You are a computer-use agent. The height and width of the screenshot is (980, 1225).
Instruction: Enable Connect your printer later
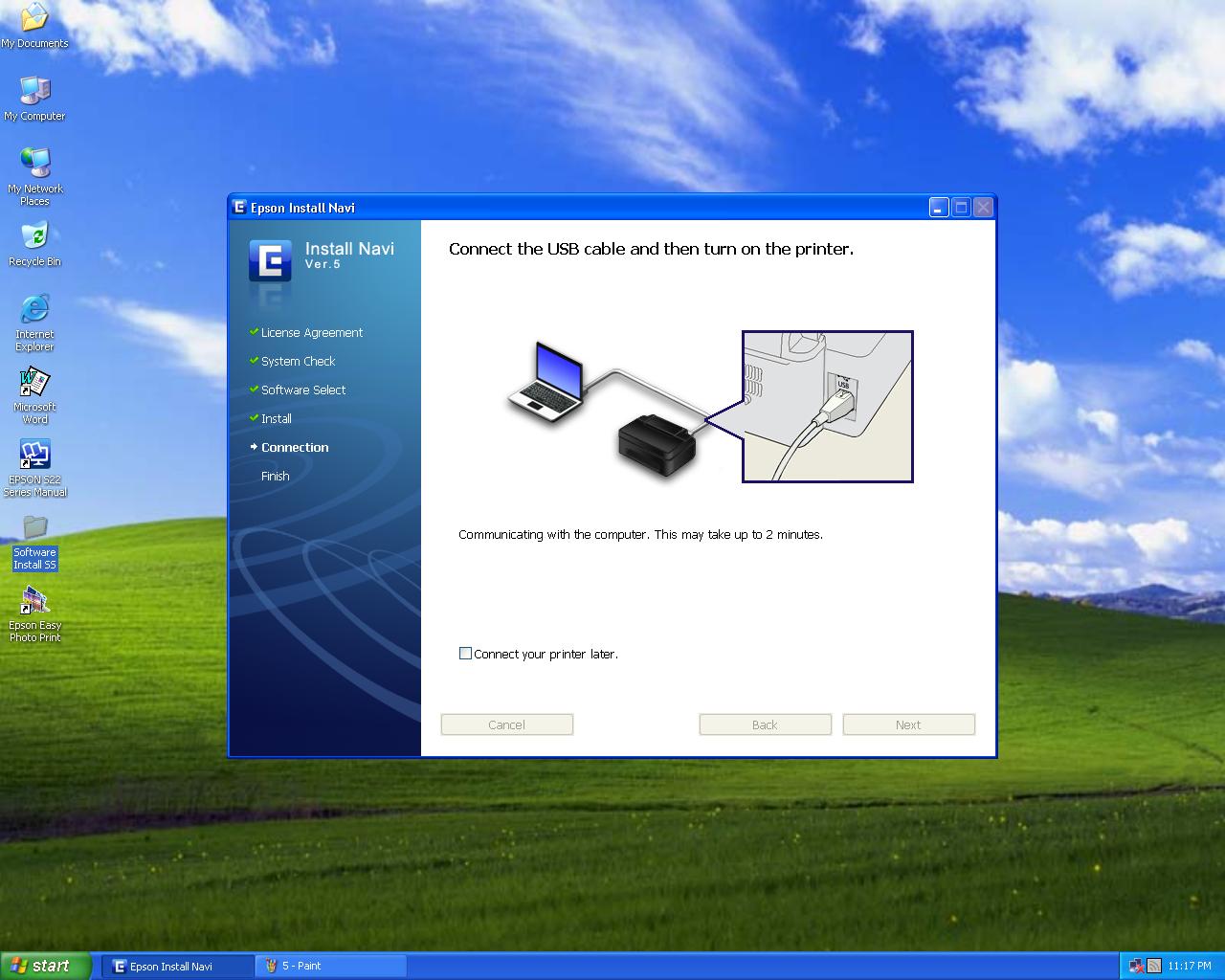[466, 654]
